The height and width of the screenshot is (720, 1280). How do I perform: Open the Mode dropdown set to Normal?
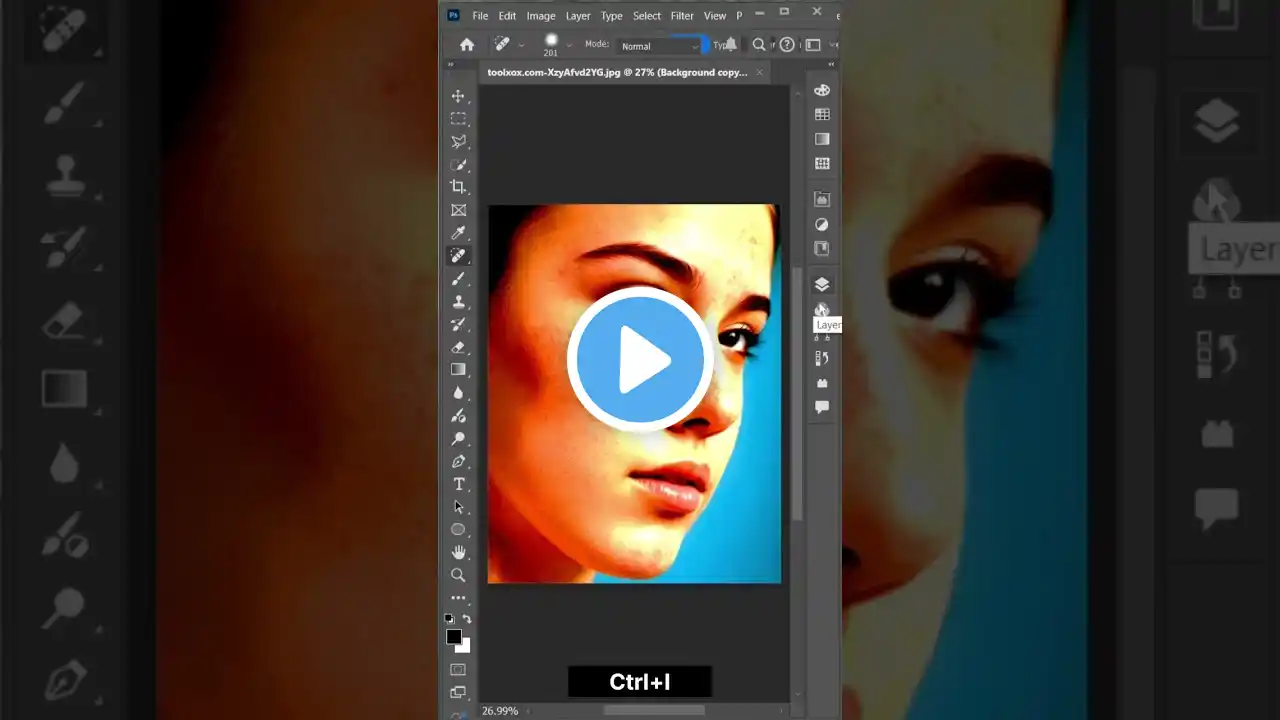pyautogui.click(x=660, y=46)
